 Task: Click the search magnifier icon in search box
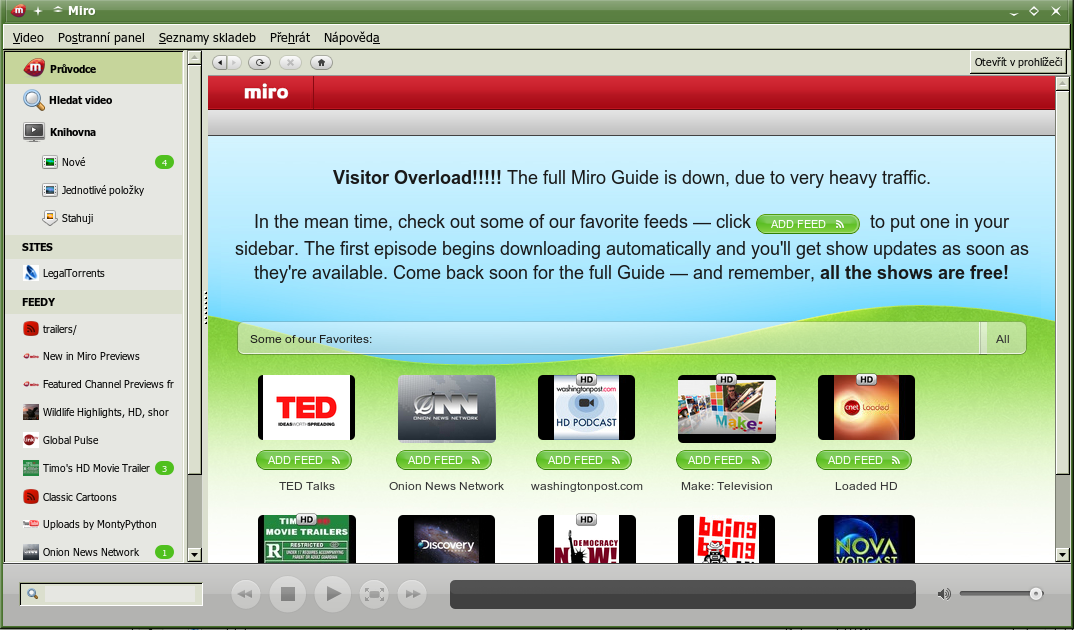tap(32, 594)
